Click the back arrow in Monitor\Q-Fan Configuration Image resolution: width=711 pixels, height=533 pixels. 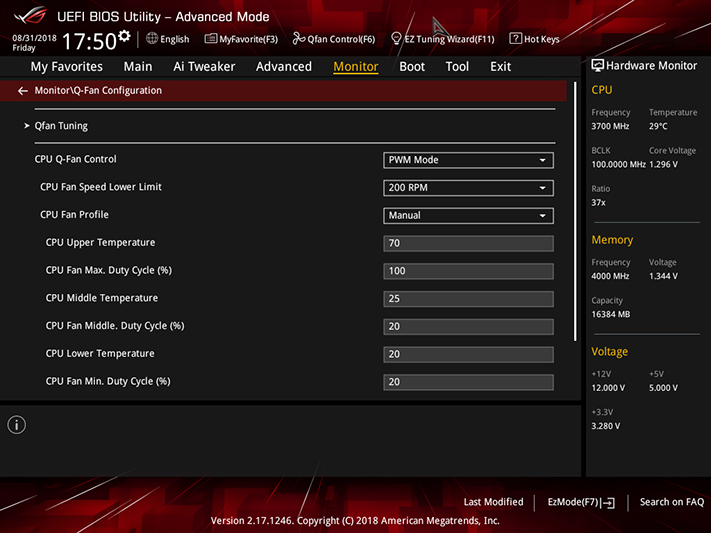pos(23,91)
